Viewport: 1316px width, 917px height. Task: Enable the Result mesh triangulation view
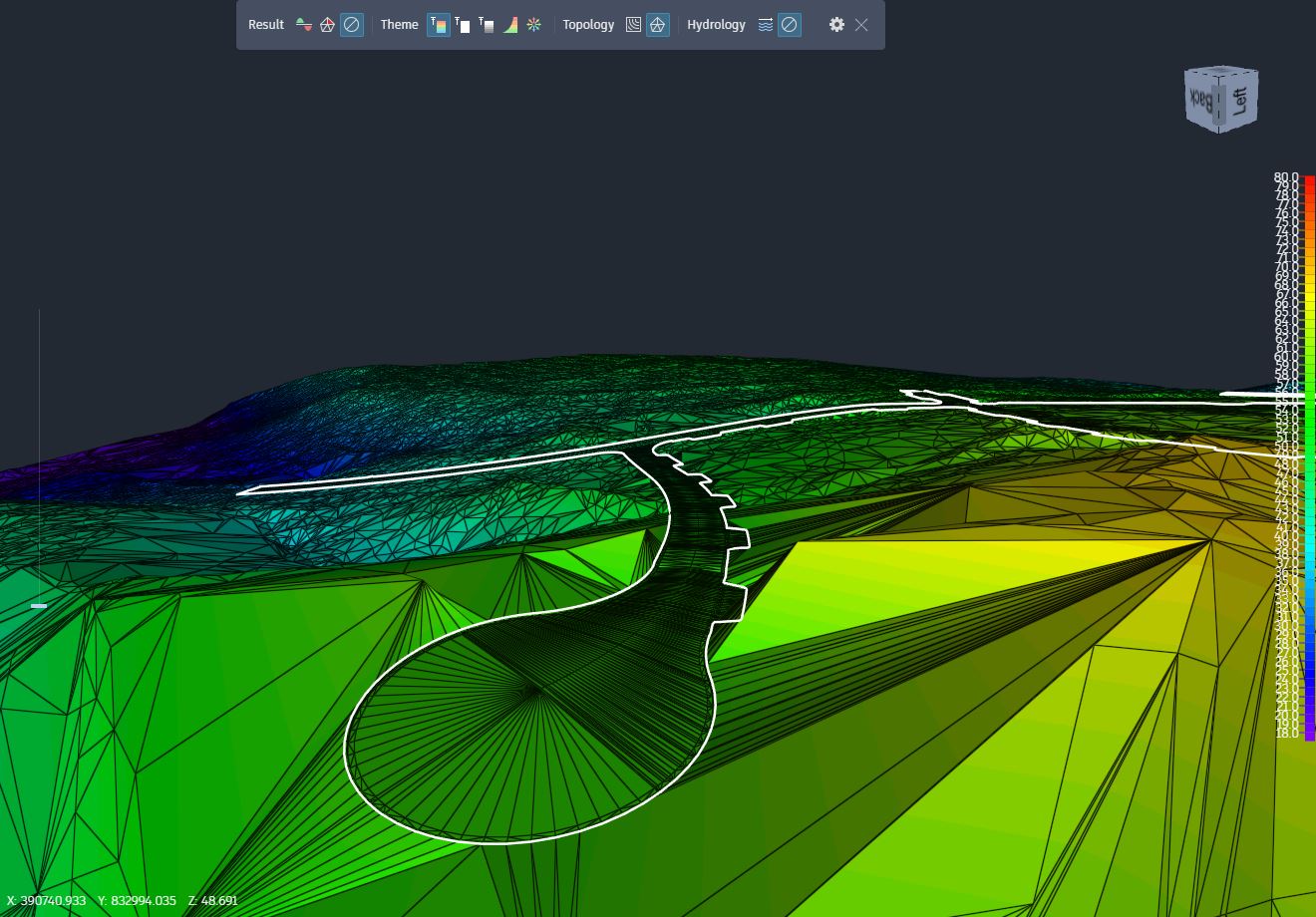click(x=327, y=25)
